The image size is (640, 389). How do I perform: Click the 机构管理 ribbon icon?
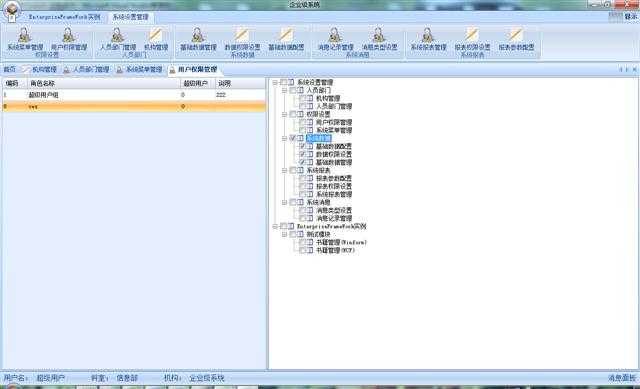coord(156,38)
